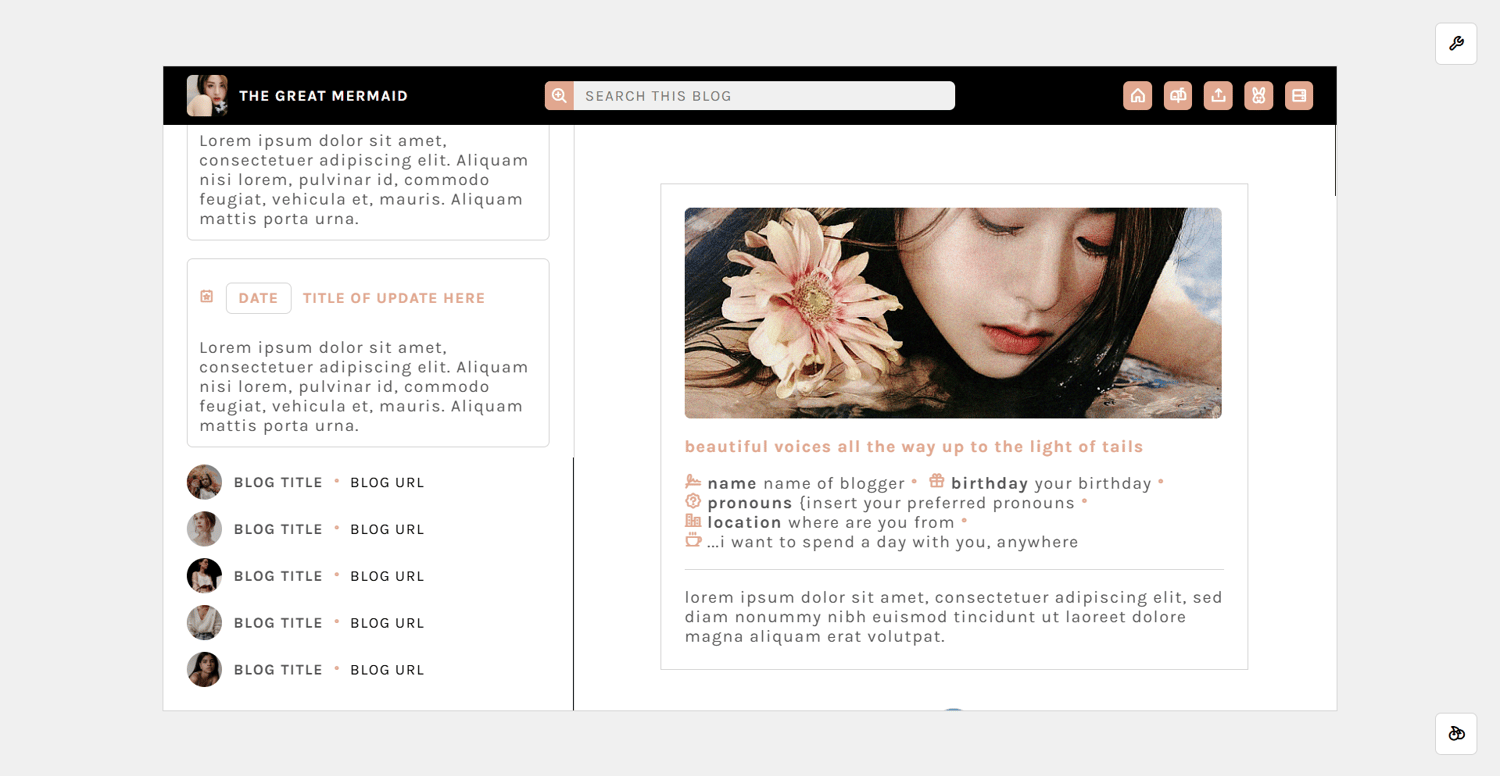The height and width of the screenshot is (776, 1500).
Task: Open the last BLOG URL link
Action: (x=387, y=670)
